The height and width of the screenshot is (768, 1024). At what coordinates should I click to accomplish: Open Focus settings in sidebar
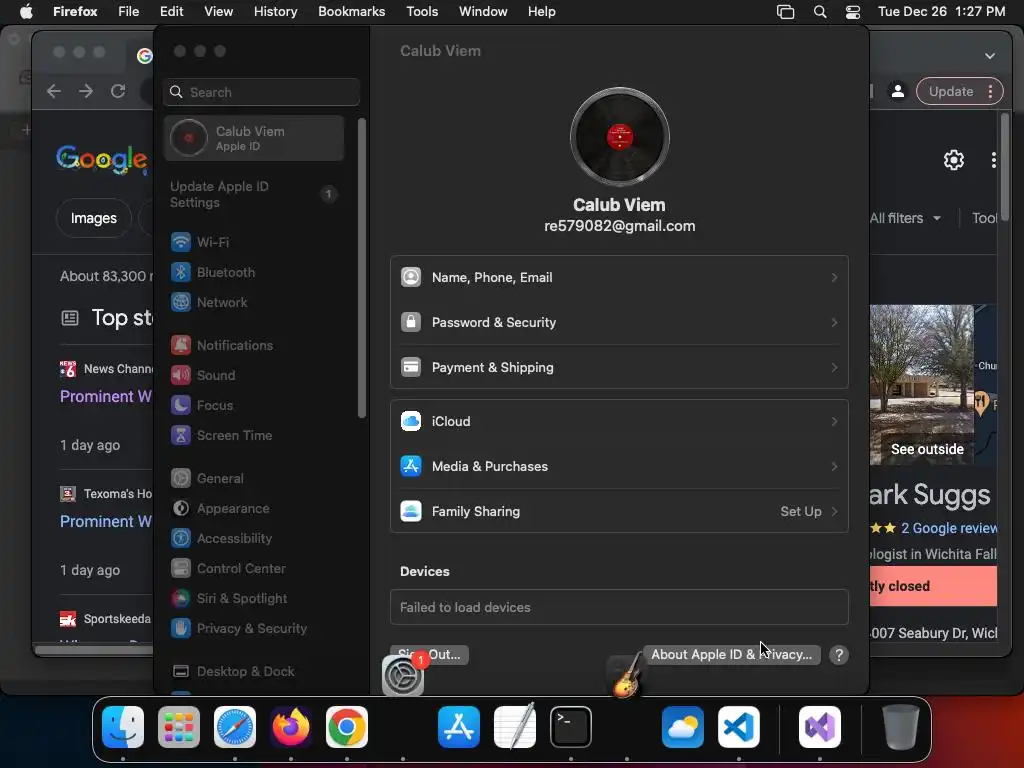[201, 406]
